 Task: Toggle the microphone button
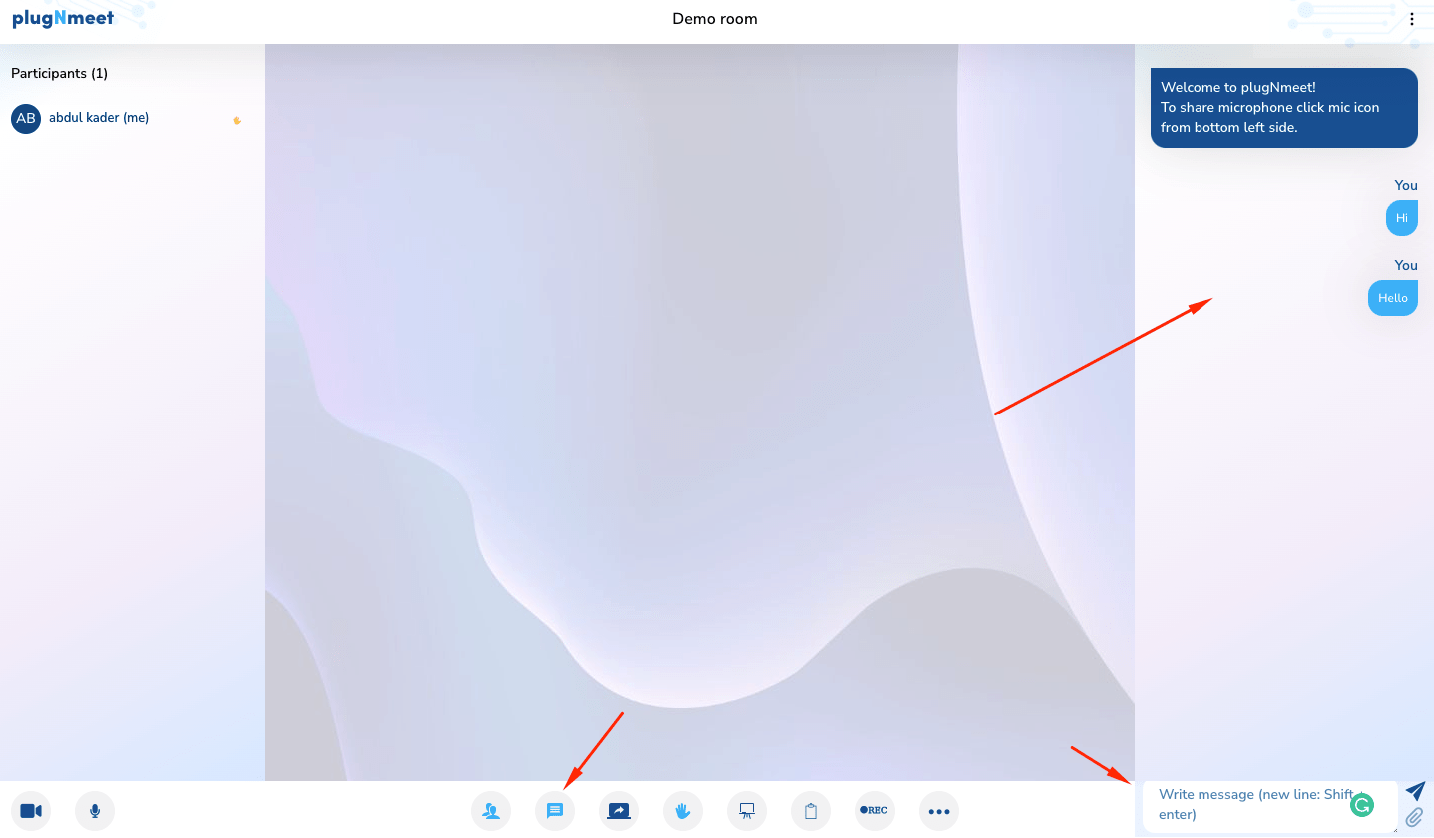pos(95,811)
